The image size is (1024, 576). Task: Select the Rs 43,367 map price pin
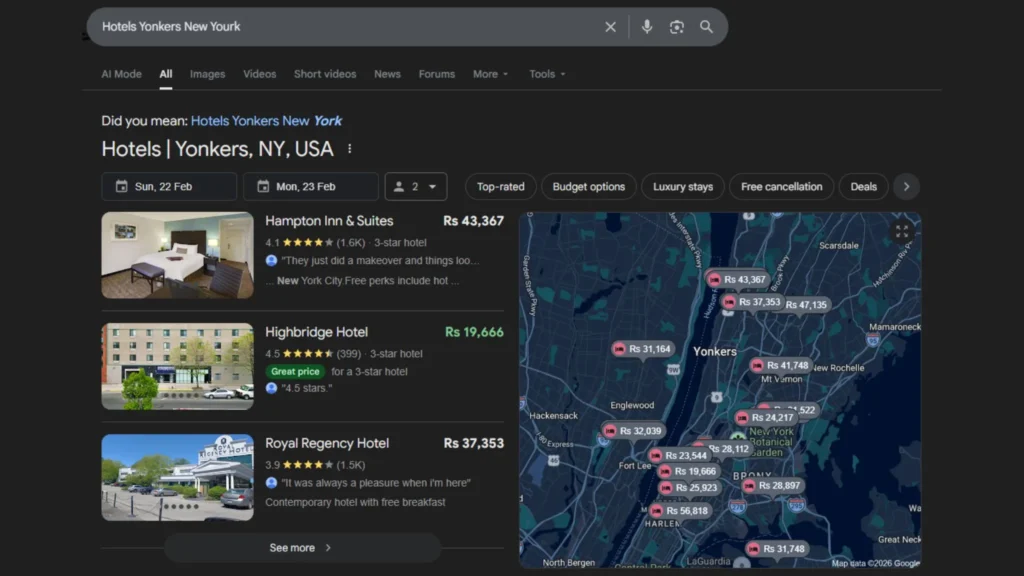click(737, 280)
